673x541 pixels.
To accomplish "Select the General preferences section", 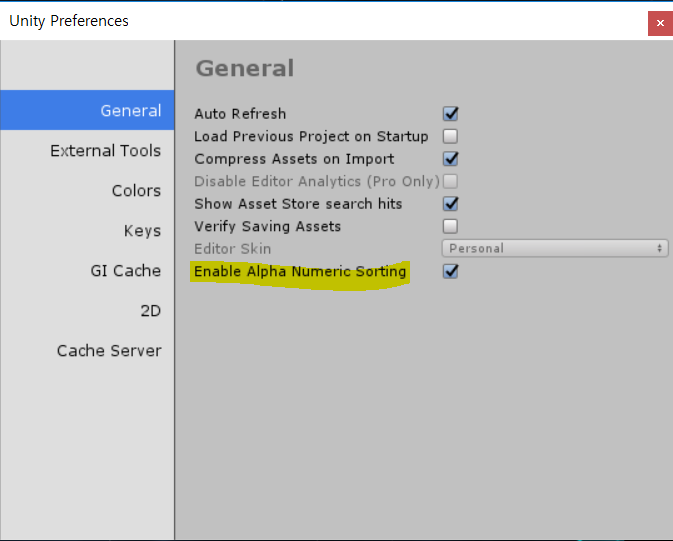I will tap(87, 110).
